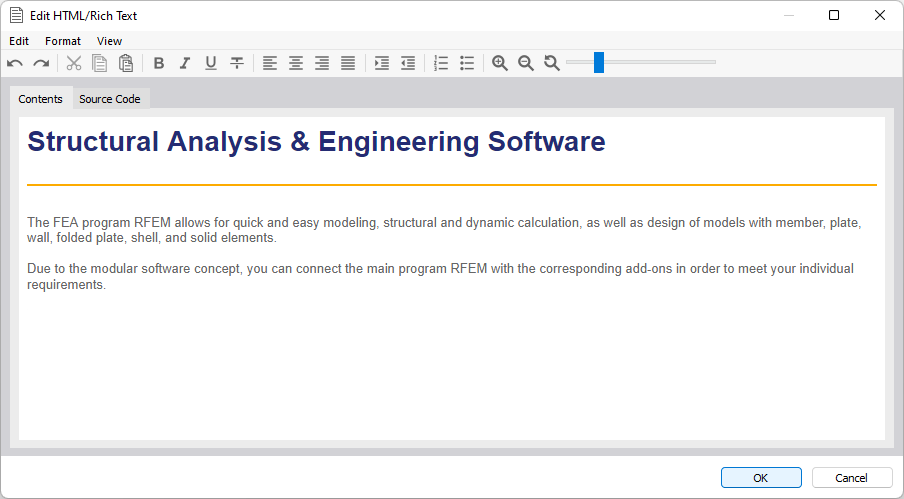Image resolution: width=904 pixels, height=499 pixels.
Task: Paste clipboard using paste icon
Action: click(126, 63)
